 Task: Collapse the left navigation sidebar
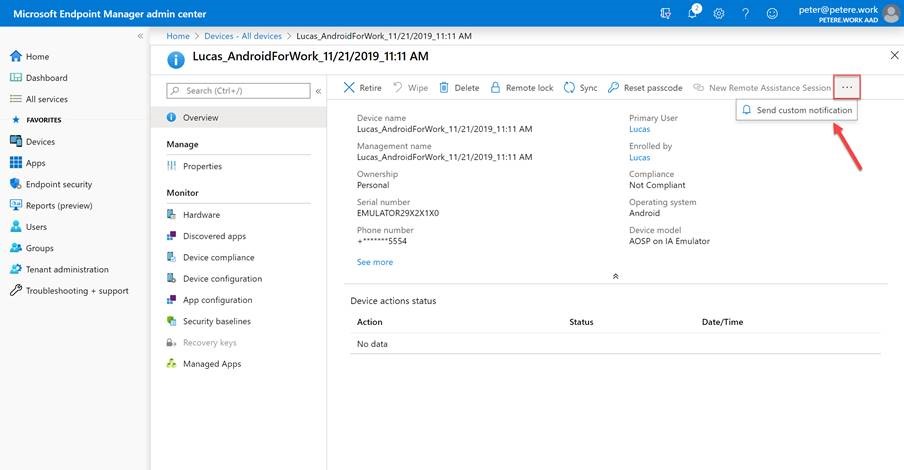tap(140, 36)
